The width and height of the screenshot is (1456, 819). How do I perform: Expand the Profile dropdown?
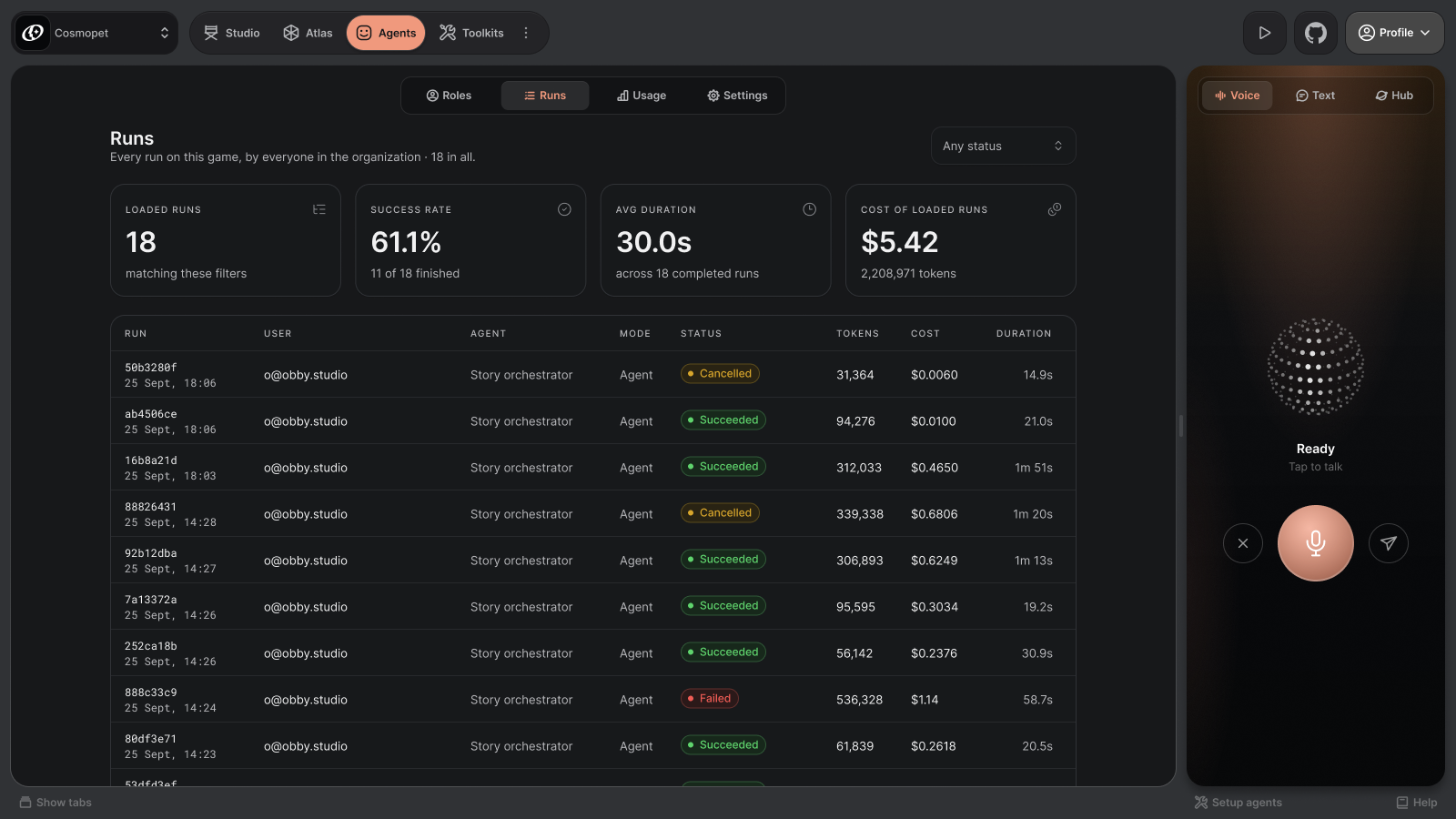[x=1394, y=33]
